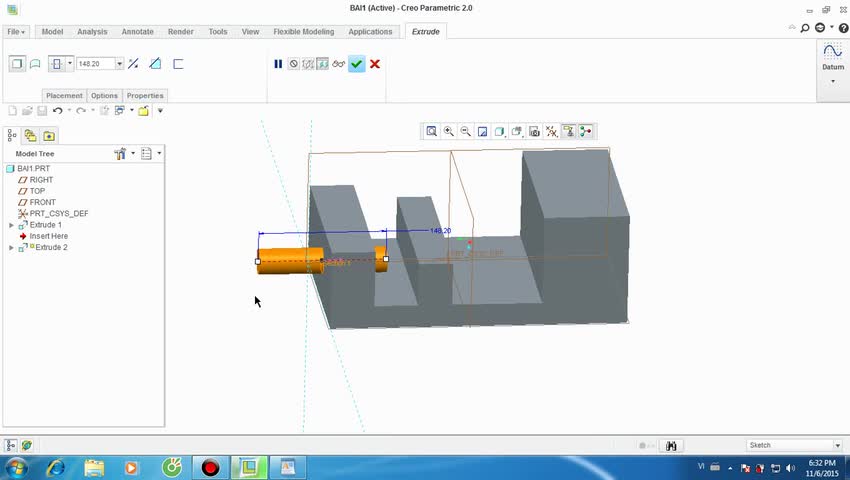Toggle the Spin Center icon
This screenshot has width=850, height=480.
(585, 131)
